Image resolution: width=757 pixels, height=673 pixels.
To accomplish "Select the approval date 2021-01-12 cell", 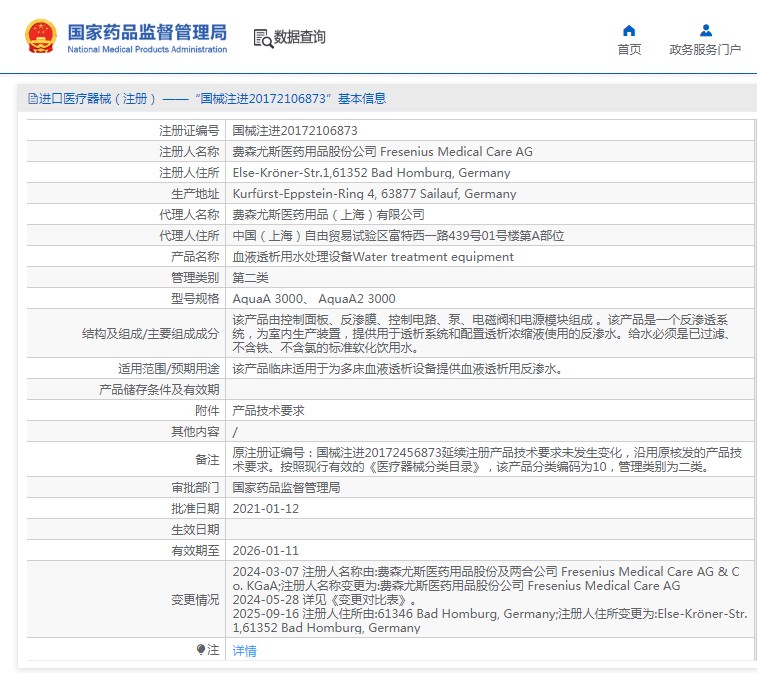I will (265, 509).
